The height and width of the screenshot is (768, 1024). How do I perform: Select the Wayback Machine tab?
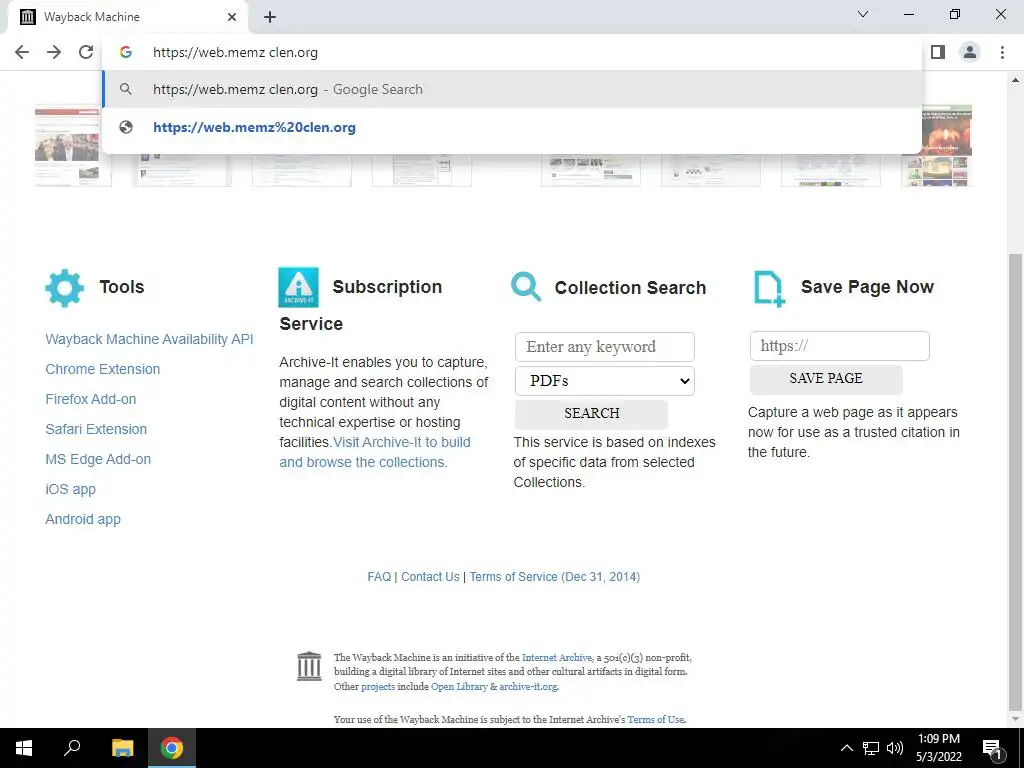pyautogui.click(x=127, y=17)
